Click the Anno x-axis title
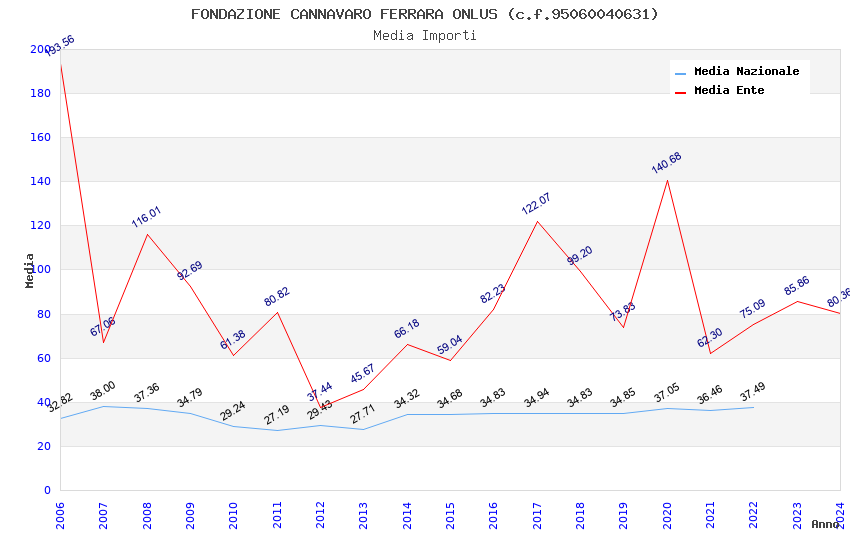The width and height of the screenshot is (850, 550). pyautogui.click(x=825, y=524)
